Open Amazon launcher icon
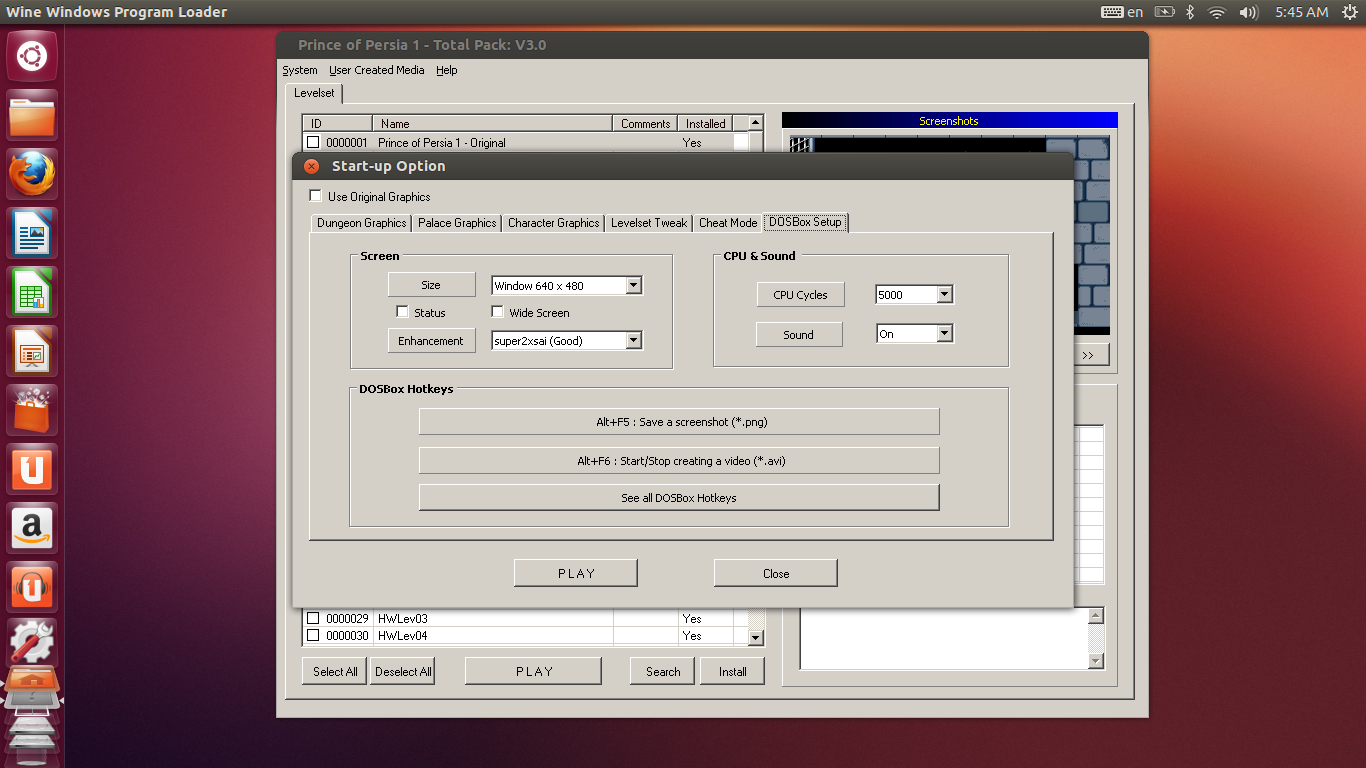 pyautogui.click(x=32, y=529)
